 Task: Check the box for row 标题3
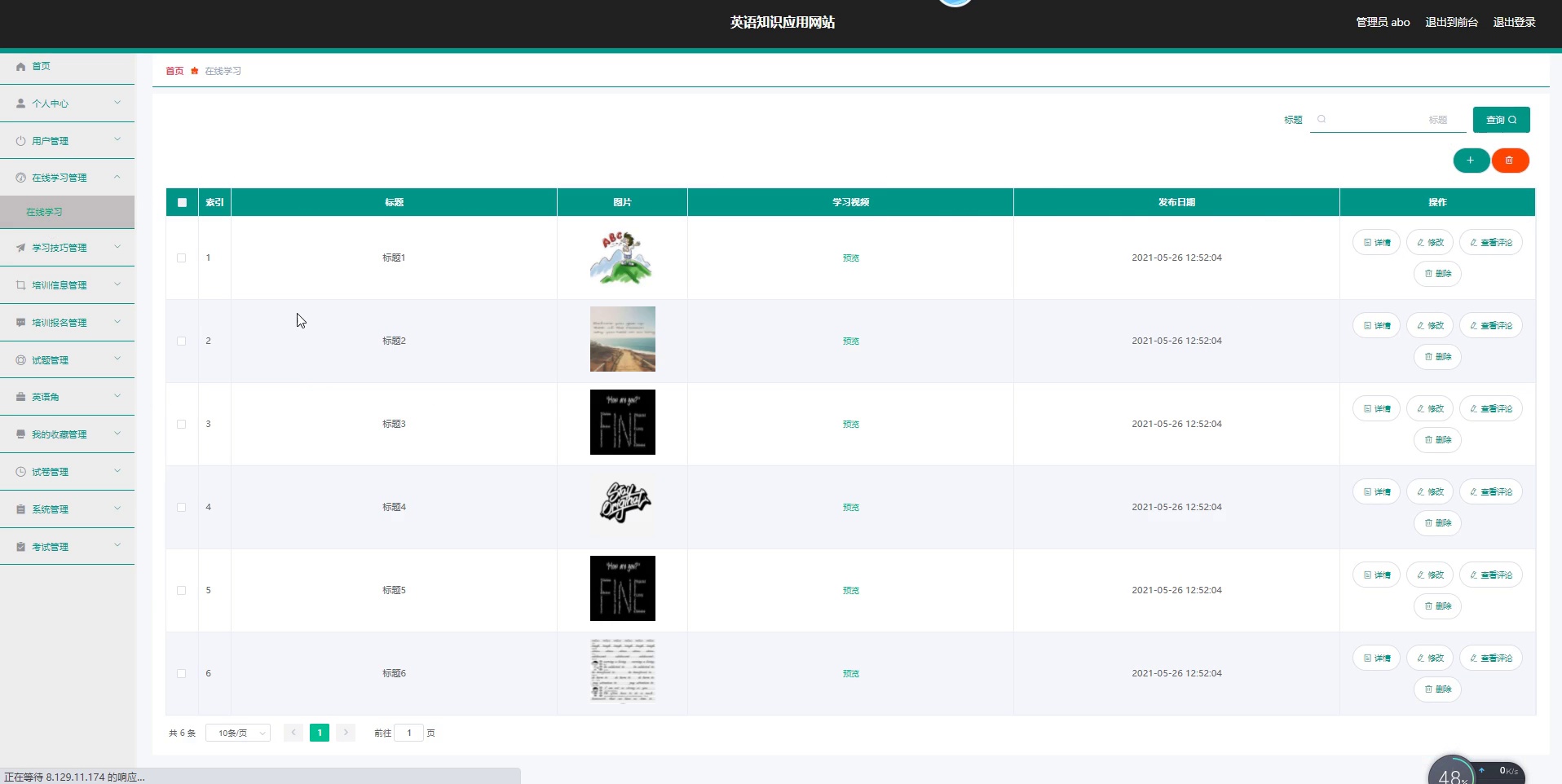pos(182,424)
